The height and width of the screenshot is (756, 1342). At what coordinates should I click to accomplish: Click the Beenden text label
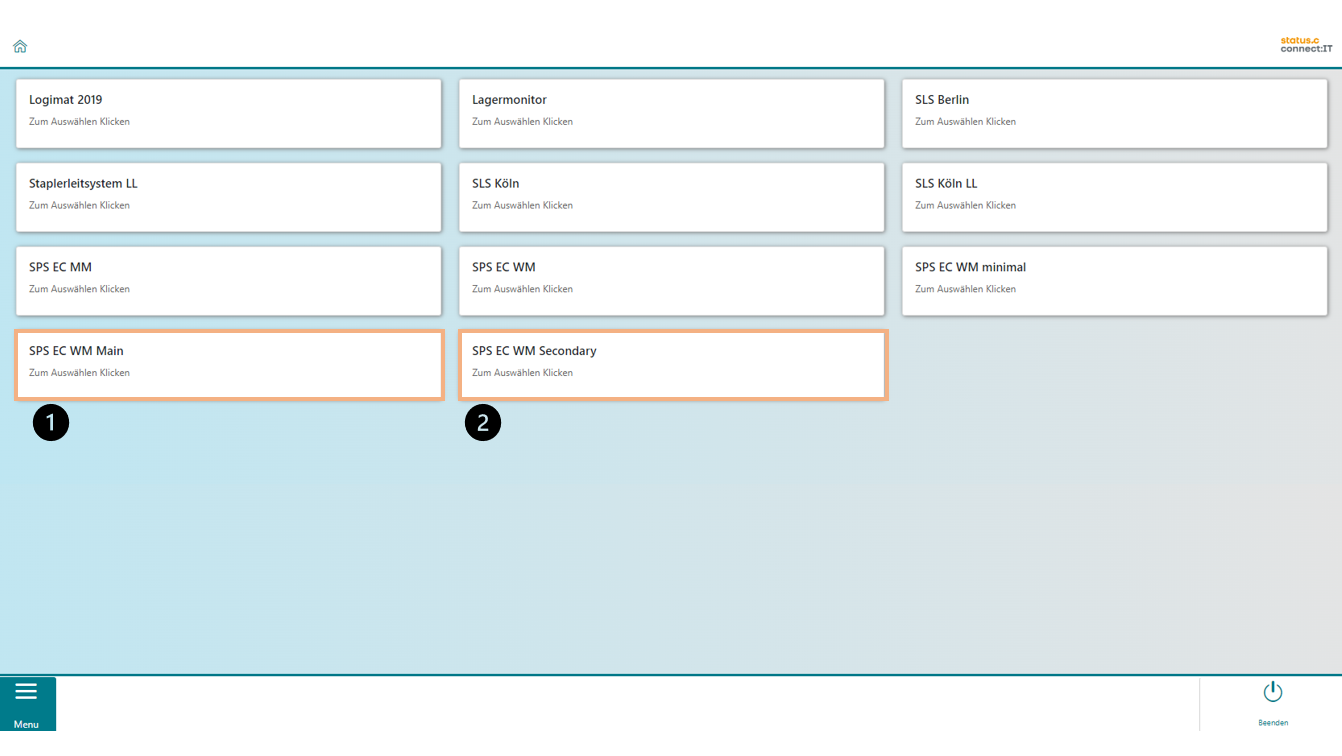click(1272, 722)
